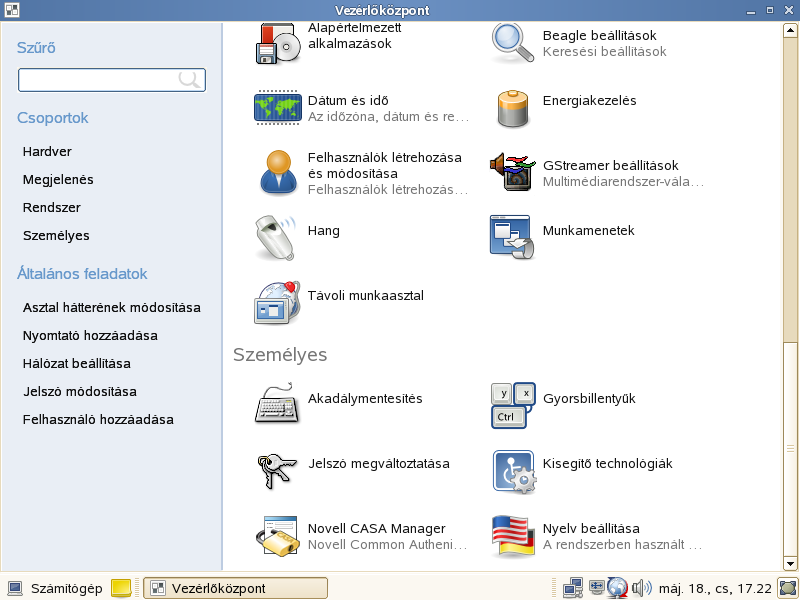Select the Személyes group
This screenshot has height=600, width=800.
[x=56, y=236]
